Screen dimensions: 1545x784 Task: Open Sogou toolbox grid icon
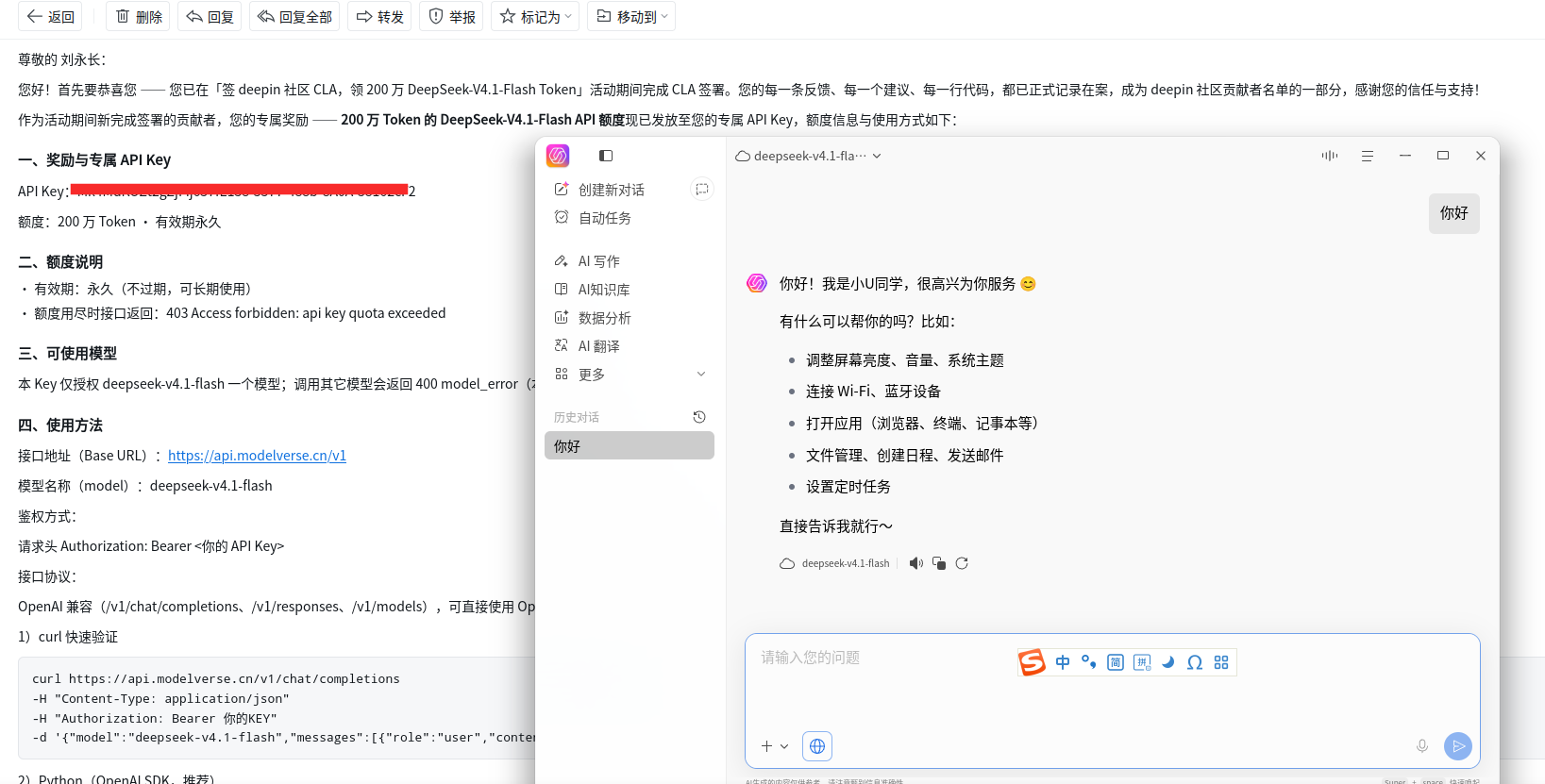point(1221,662)
